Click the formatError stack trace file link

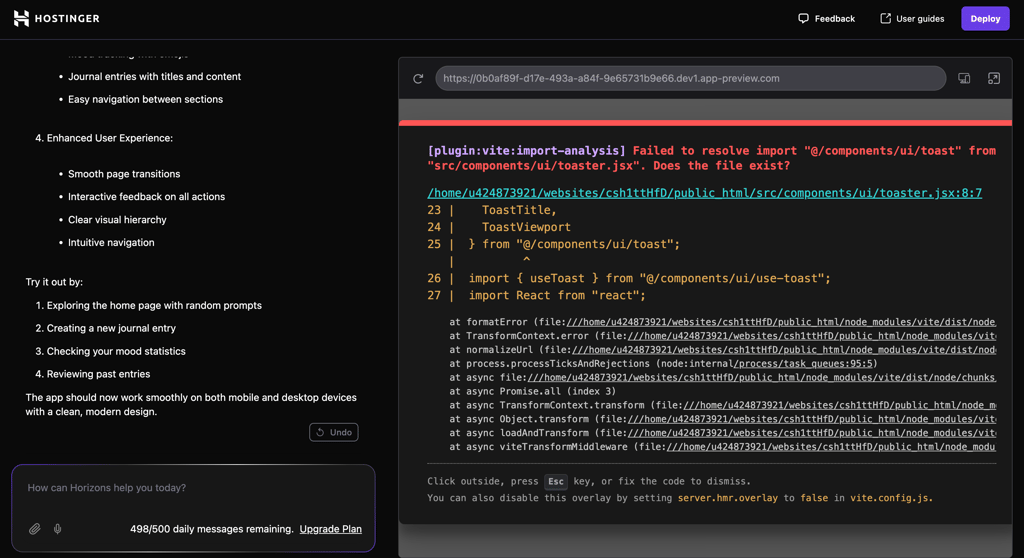tap(781, 321)
